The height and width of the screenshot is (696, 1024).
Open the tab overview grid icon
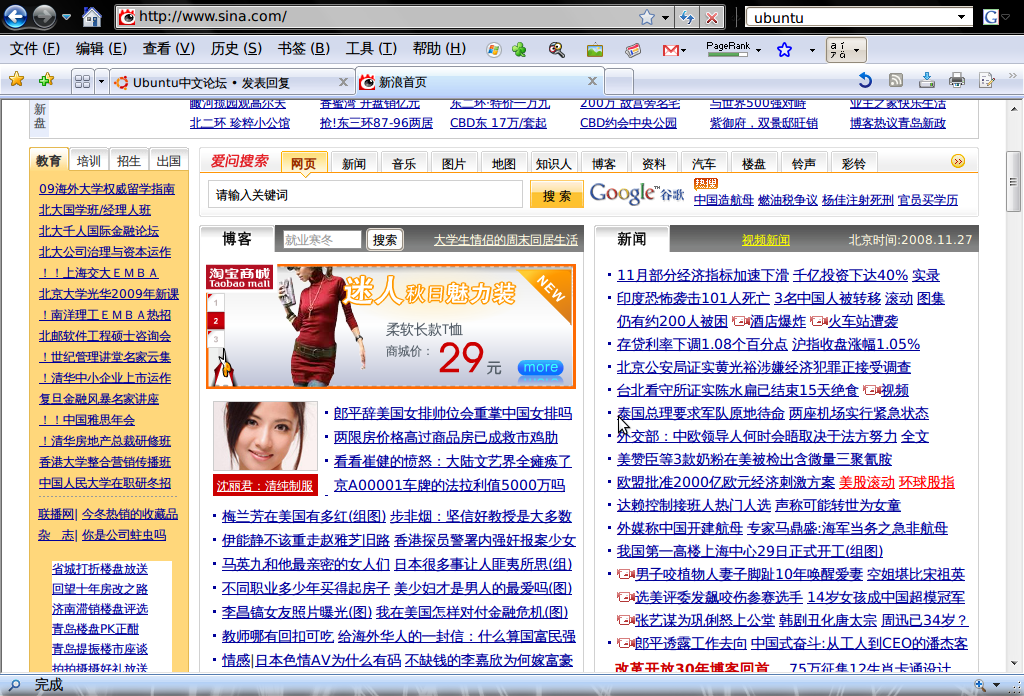(82, 82)
